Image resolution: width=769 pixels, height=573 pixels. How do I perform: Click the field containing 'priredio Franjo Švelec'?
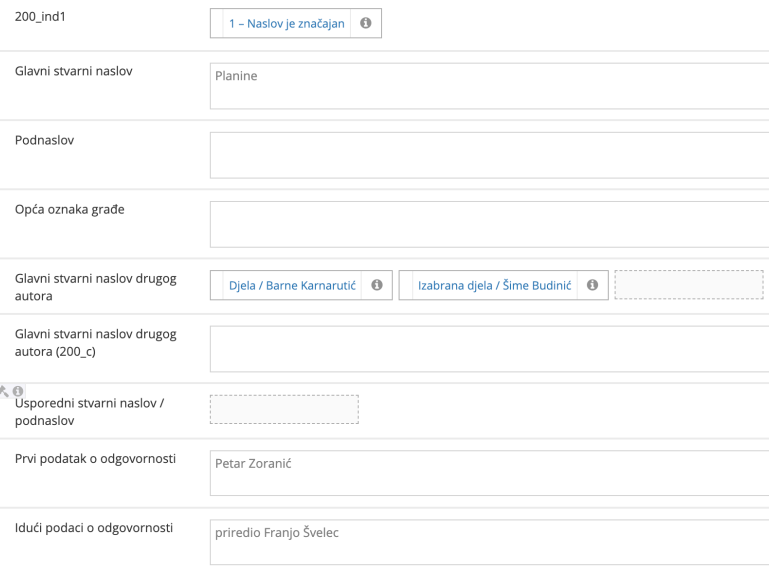489,542
